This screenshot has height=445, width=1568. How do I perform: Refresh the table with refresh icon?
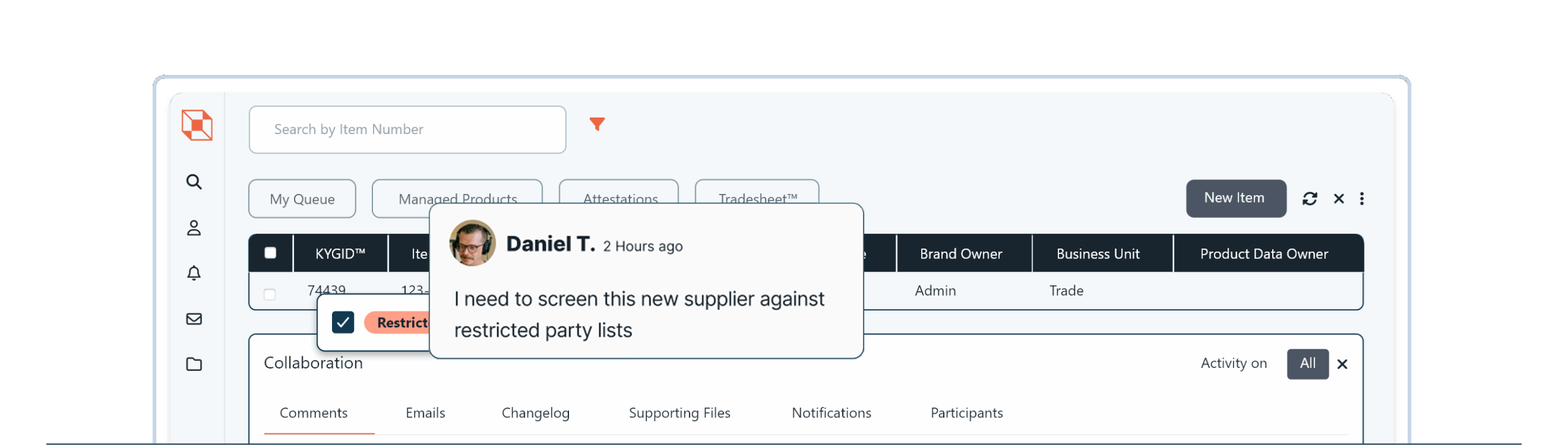click(x=1310, y=198)
